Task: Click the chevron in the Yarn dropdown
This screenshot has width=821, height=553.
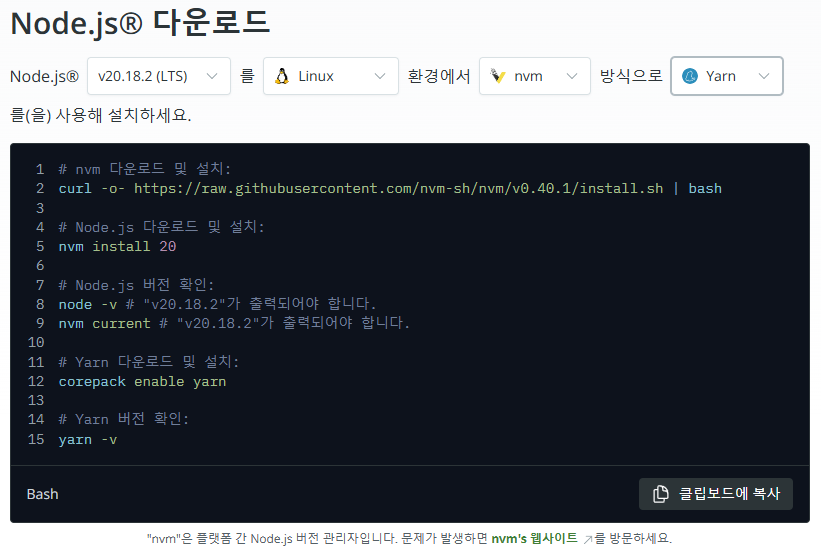Action: tap(764, 76)
